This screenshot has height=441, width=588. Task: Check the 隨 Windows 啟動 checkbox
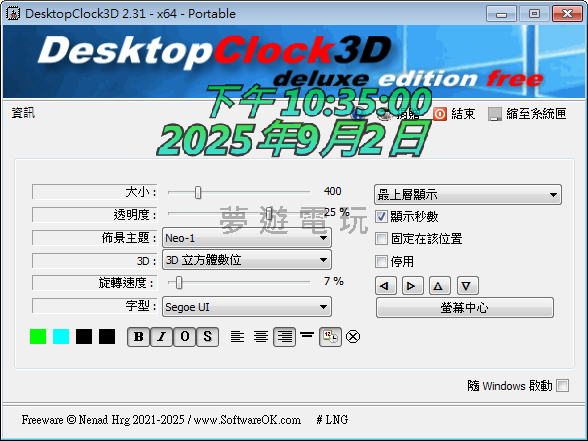pos(562,386)
